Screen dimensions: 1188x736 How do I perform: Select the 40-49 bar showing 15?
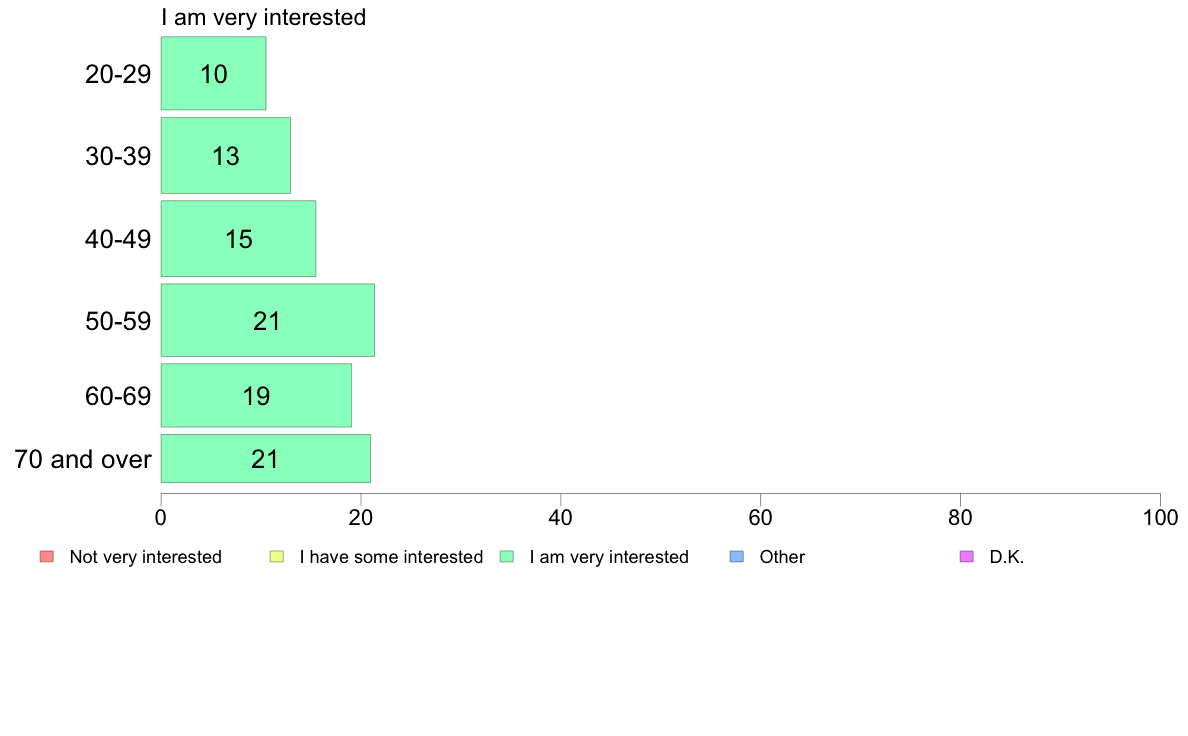point(238,239)
